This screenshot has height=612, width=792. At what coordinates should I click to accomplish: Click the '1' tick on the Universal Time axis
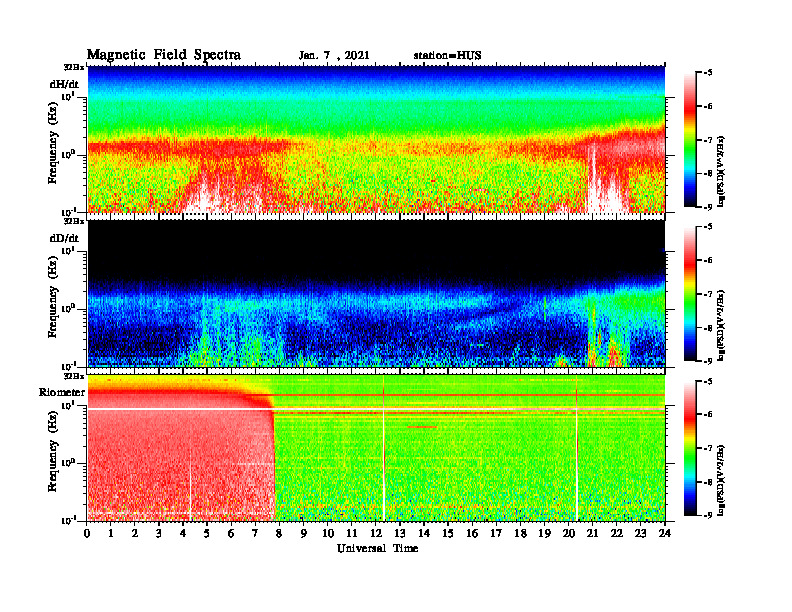(111, 533)
